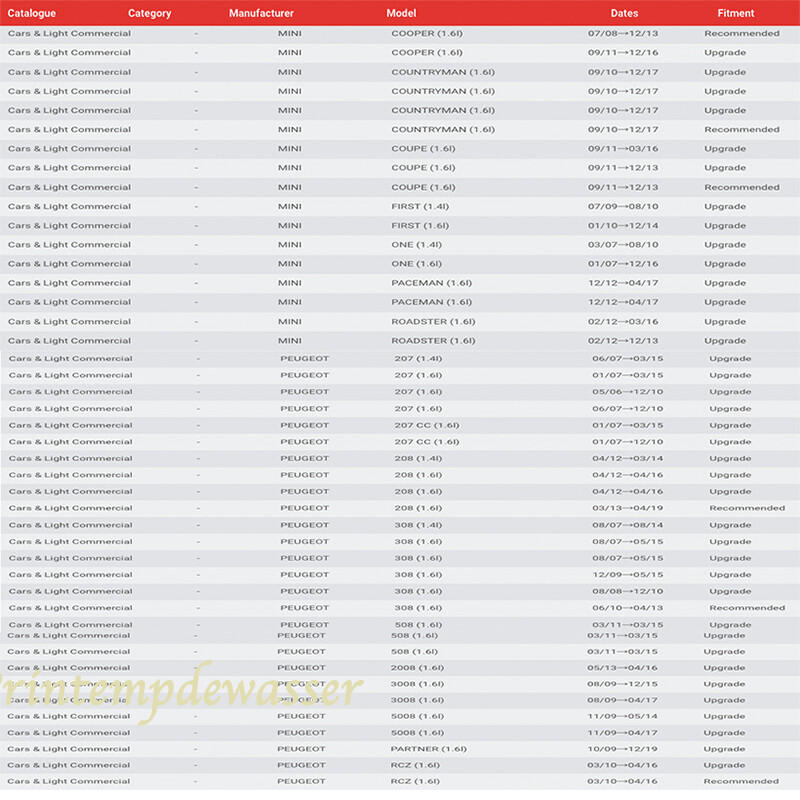Click MINI in the FIRST (1.6l) row
This screenshot has width=800, height=800.
tap(290, 226)
